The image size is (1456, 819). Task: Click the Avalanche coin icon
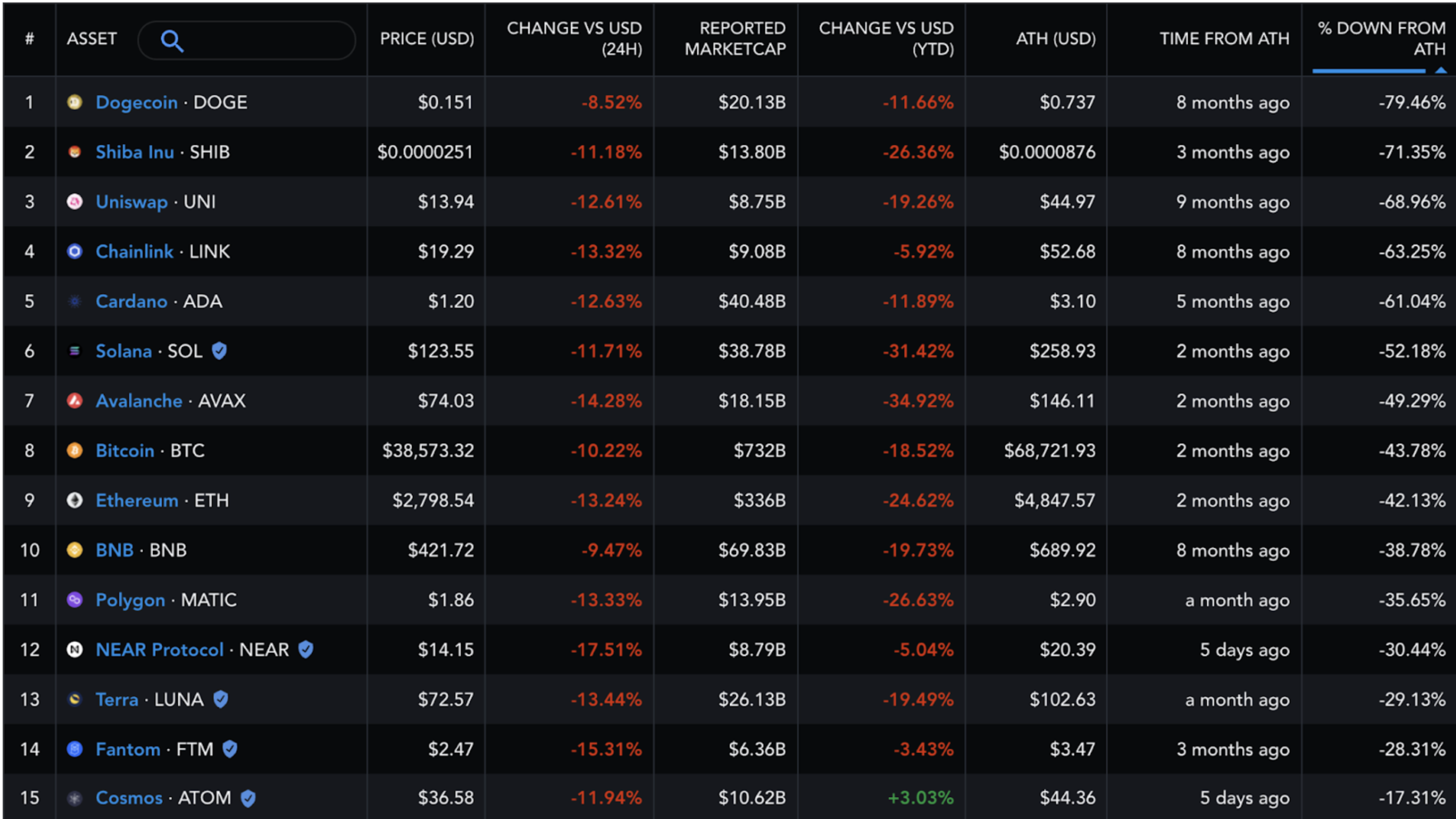[x=74, y=401]
